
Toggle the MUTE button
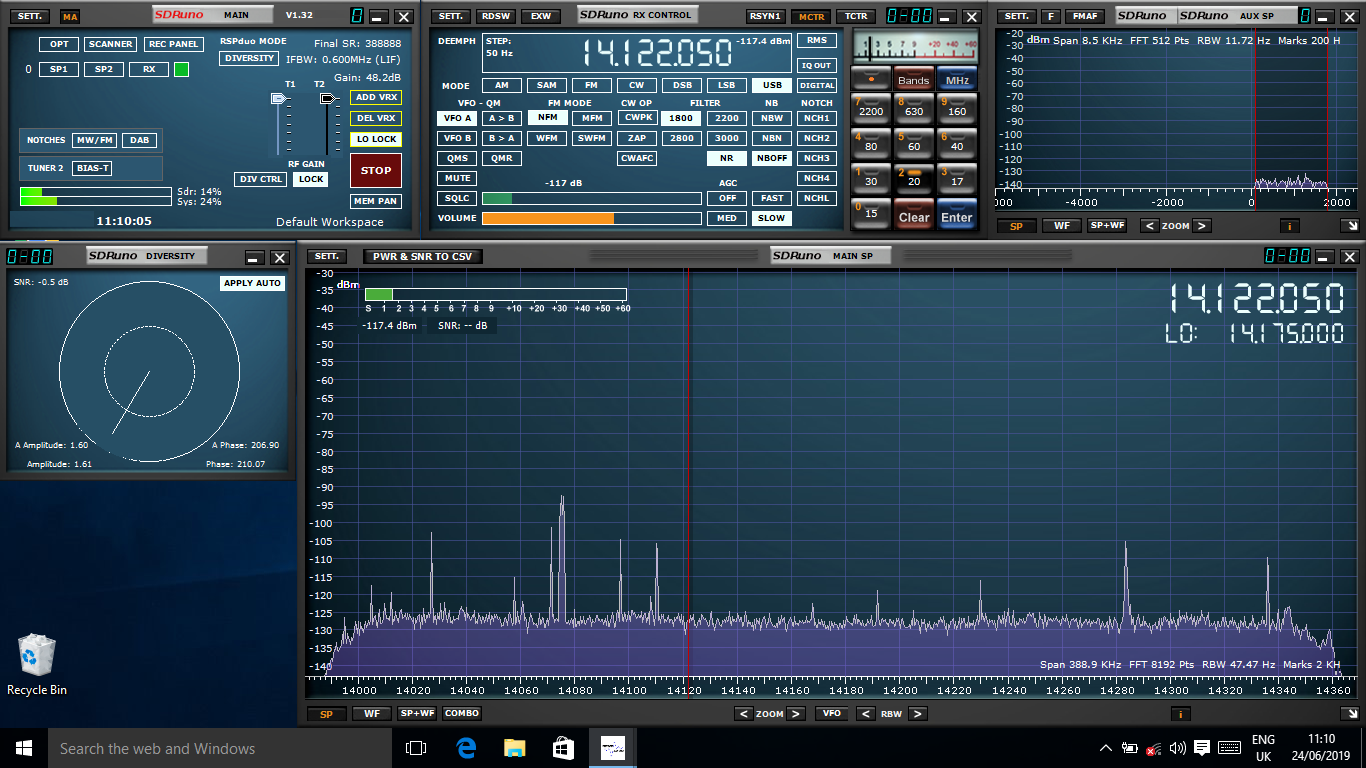point(457,178)
